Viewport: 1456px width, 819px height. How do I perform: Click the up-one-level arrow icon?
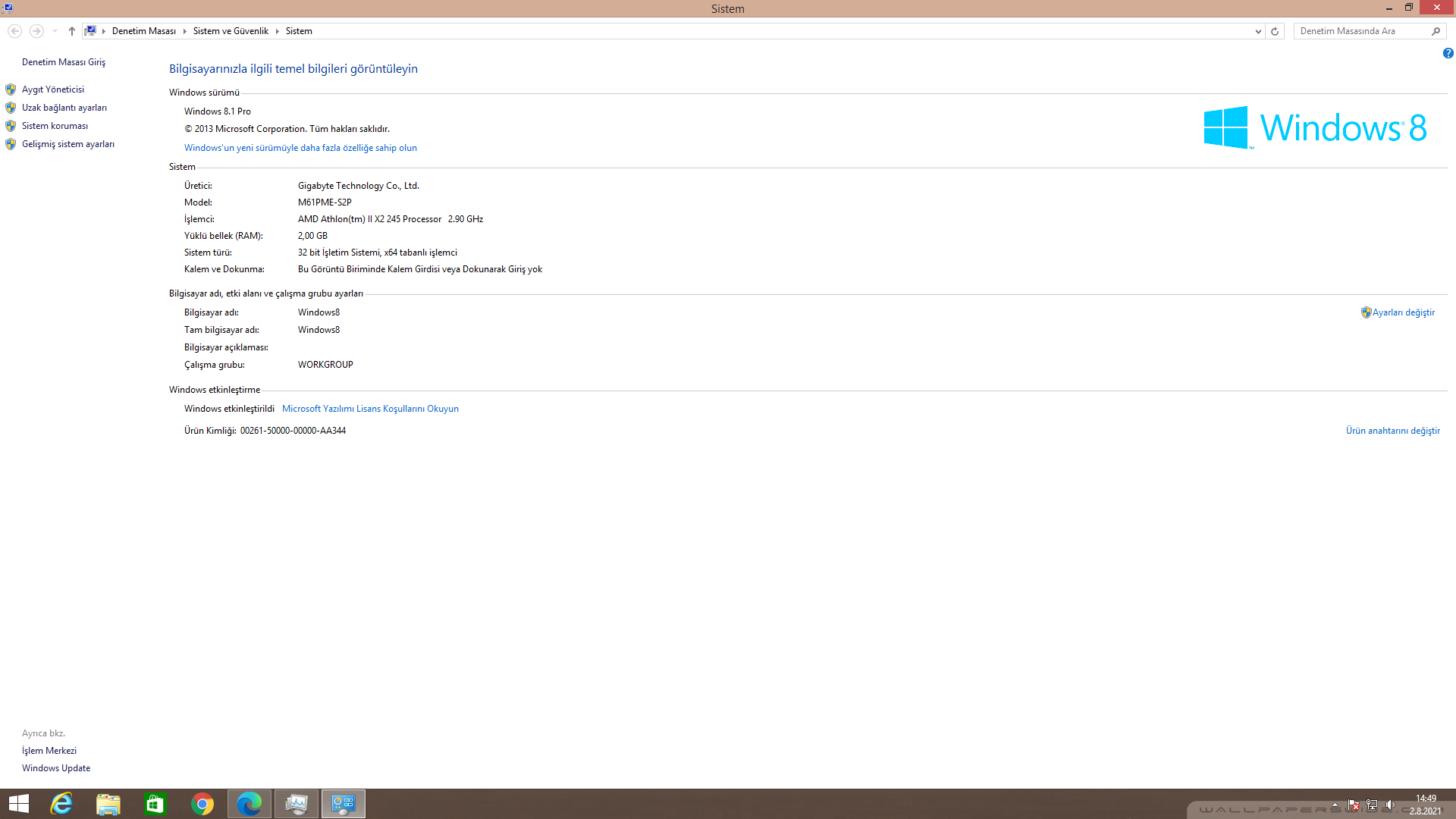pyautogui.click(x=72, y=31)
